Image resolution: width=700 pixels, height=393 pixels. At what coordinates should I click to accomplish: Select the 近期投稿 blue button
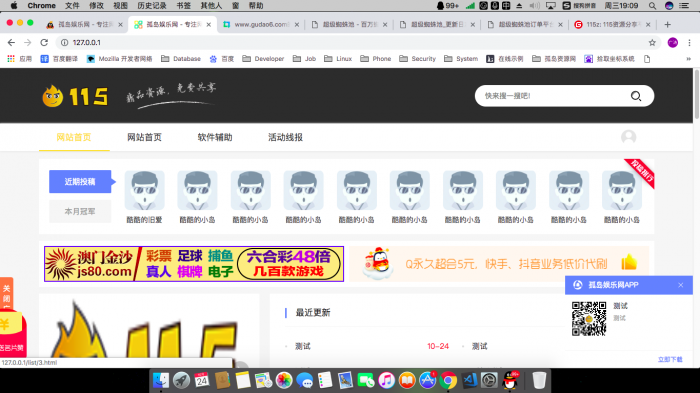click(80, 181)
